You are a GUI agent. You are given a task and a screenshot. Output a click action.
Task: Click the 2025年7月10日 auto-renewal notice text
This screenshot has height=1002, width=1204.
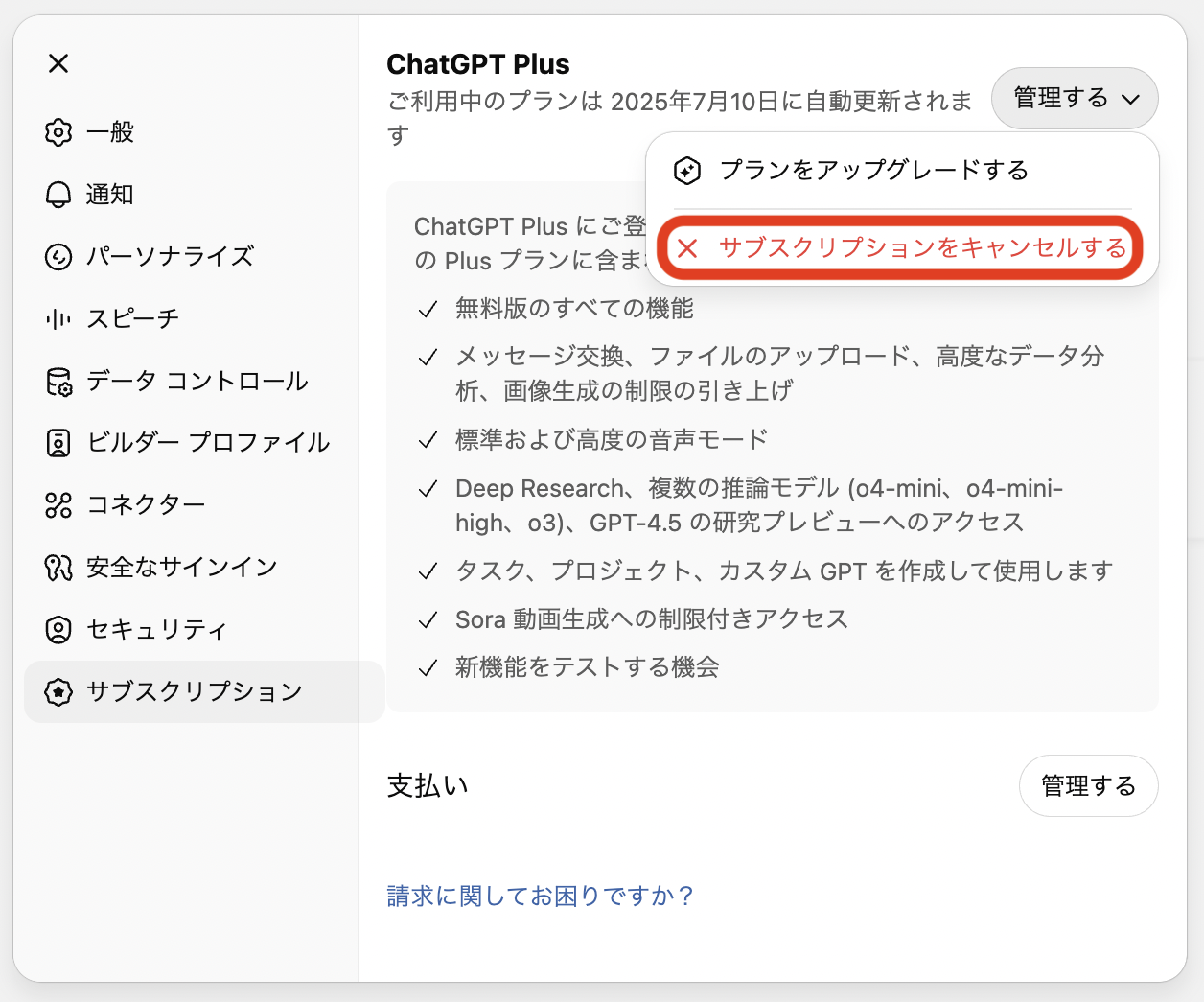point(680,118)
